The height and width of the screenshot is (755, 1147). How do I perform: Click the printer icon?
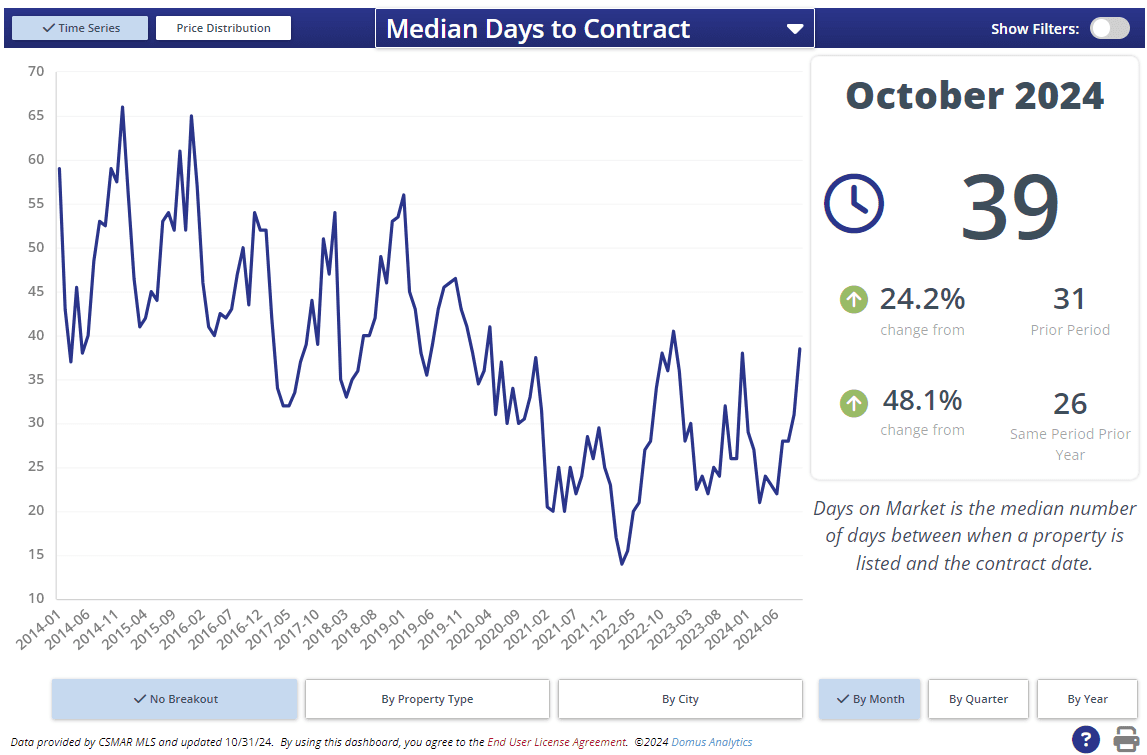click(1126, 739)
